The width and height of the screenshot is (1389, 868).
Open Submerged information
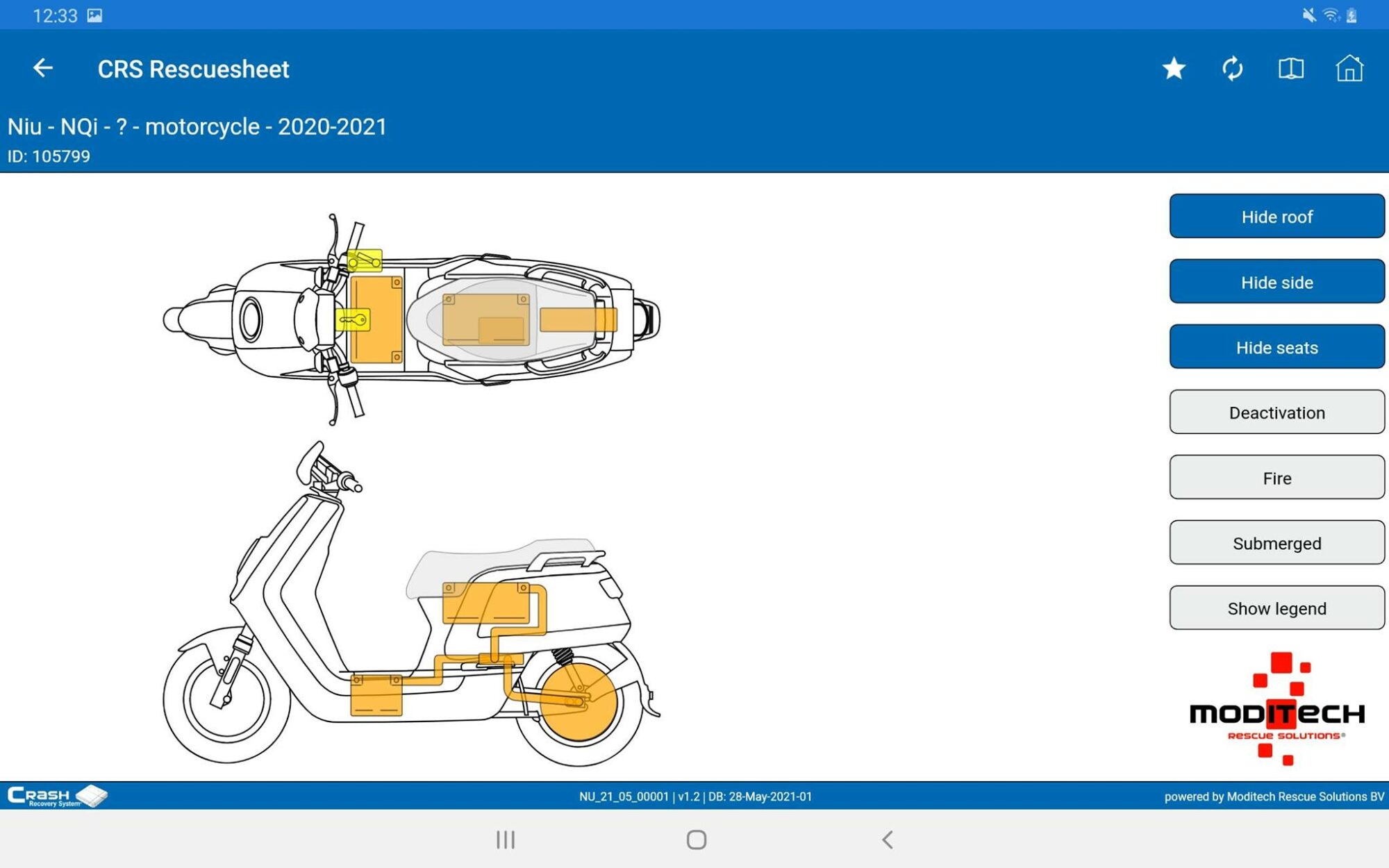pyautogui.click(x=1276, y=543)
